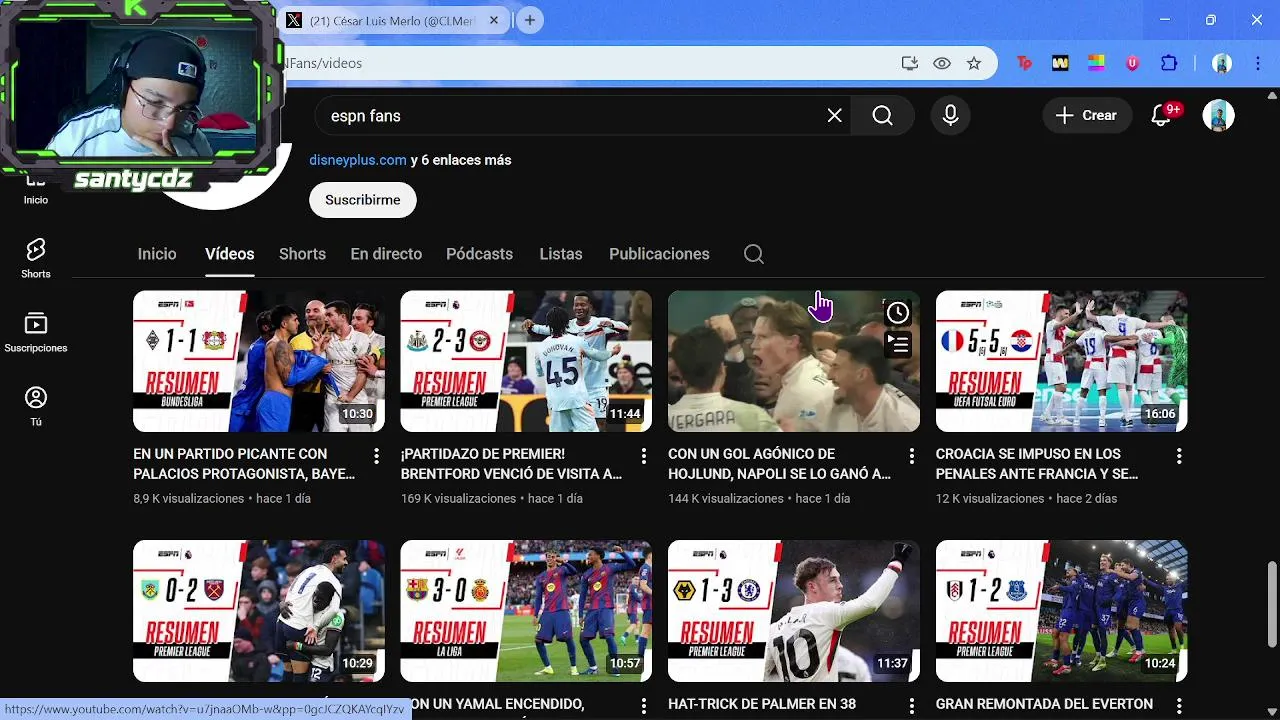The width and height of the screenshot is (1280, 720).
Task: Go to the Pódcasts tab
Action: tap(479, 254)
